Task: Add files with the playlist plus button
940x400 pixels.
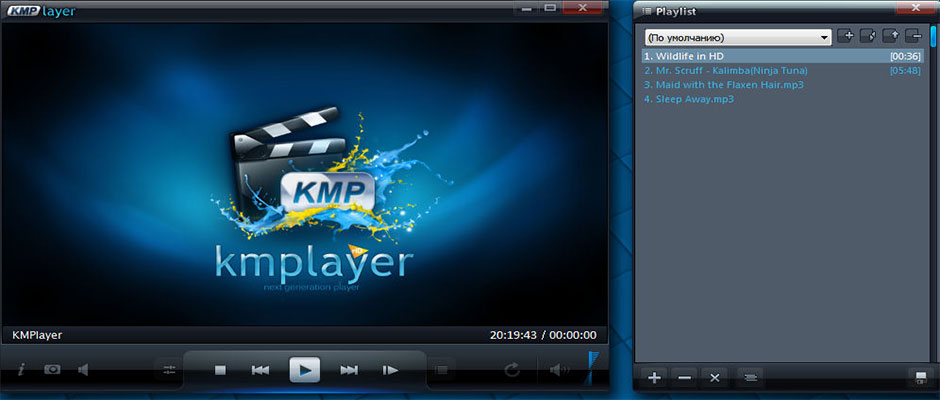Action: coord(655,378)
